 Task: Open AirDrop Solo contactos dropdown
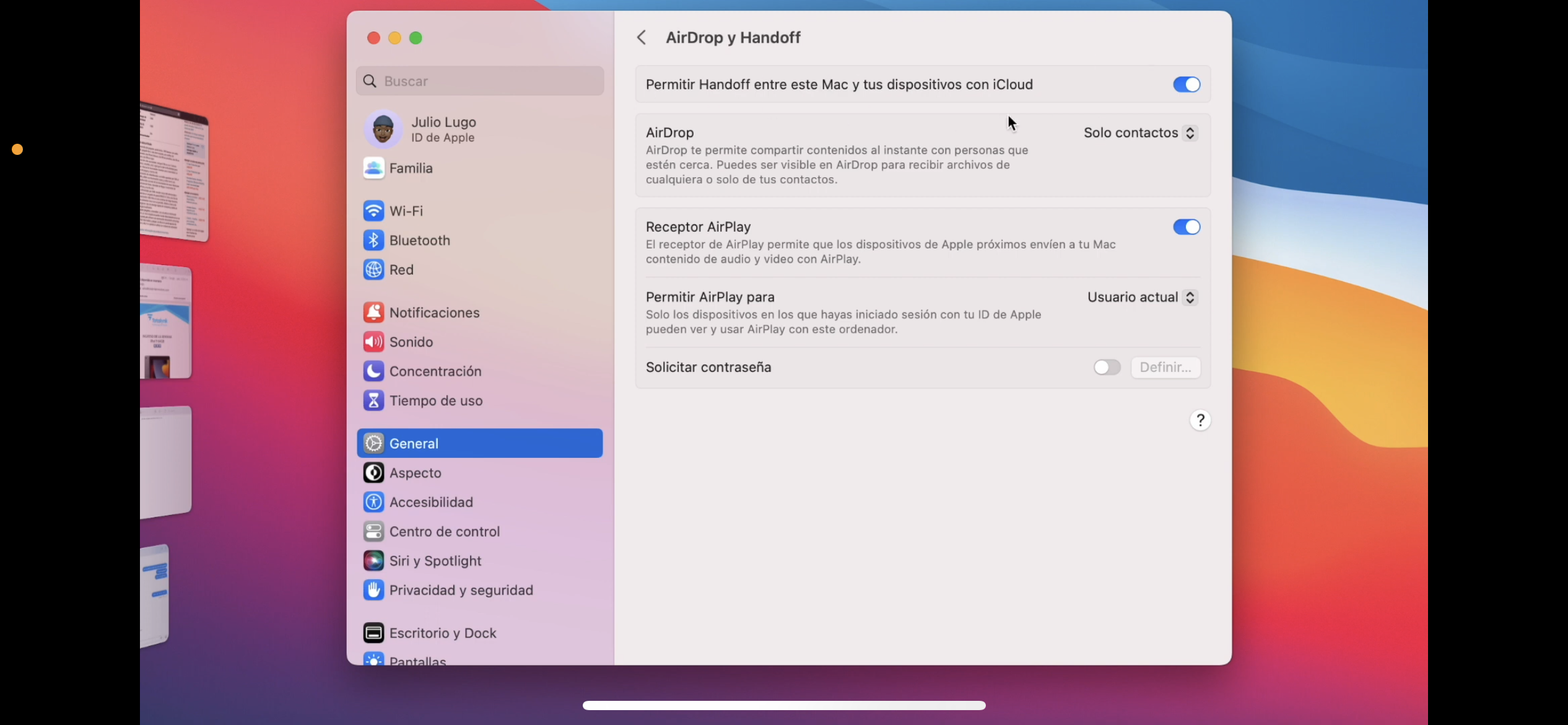coord(1139,133)
